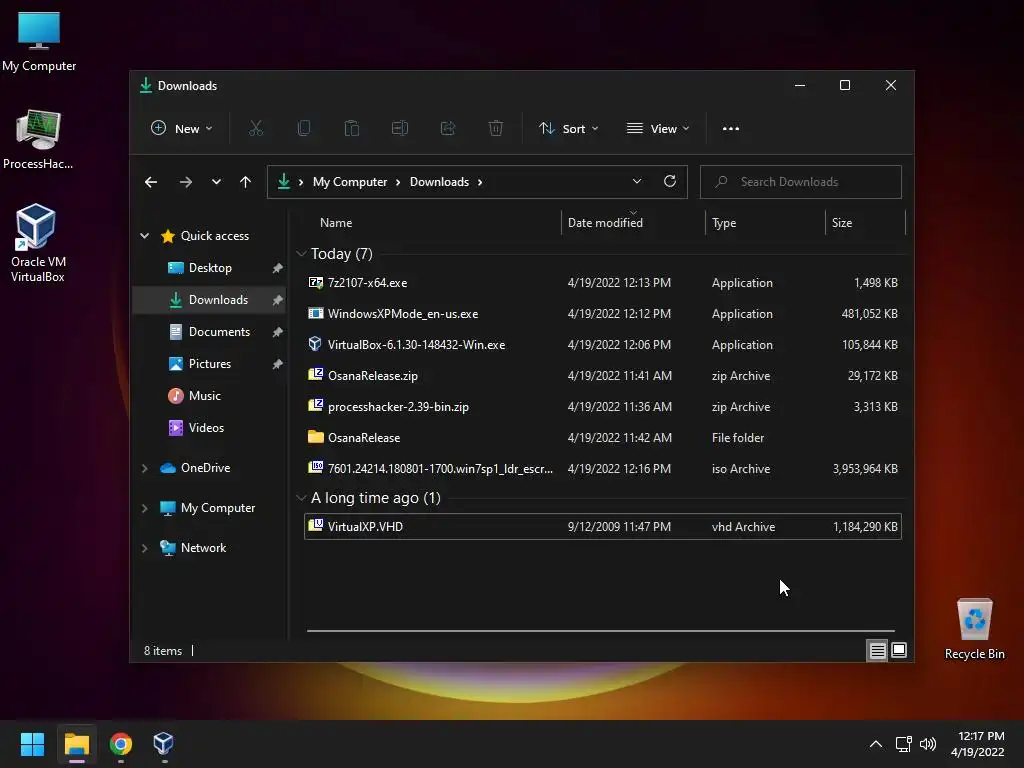
Task: Click the Rename toolbar icon
Action: click(x=400, y=129)
